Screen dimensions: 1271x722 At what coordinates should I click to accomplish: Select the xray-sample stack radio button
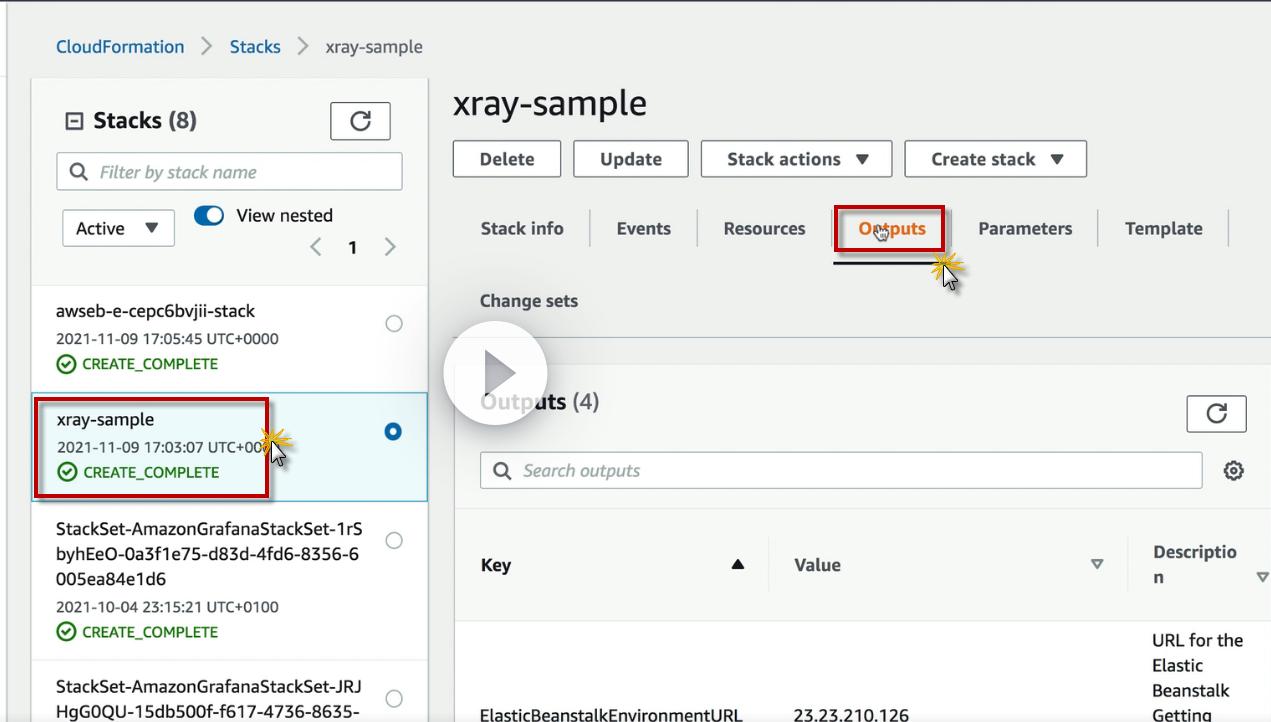point(393,431)
